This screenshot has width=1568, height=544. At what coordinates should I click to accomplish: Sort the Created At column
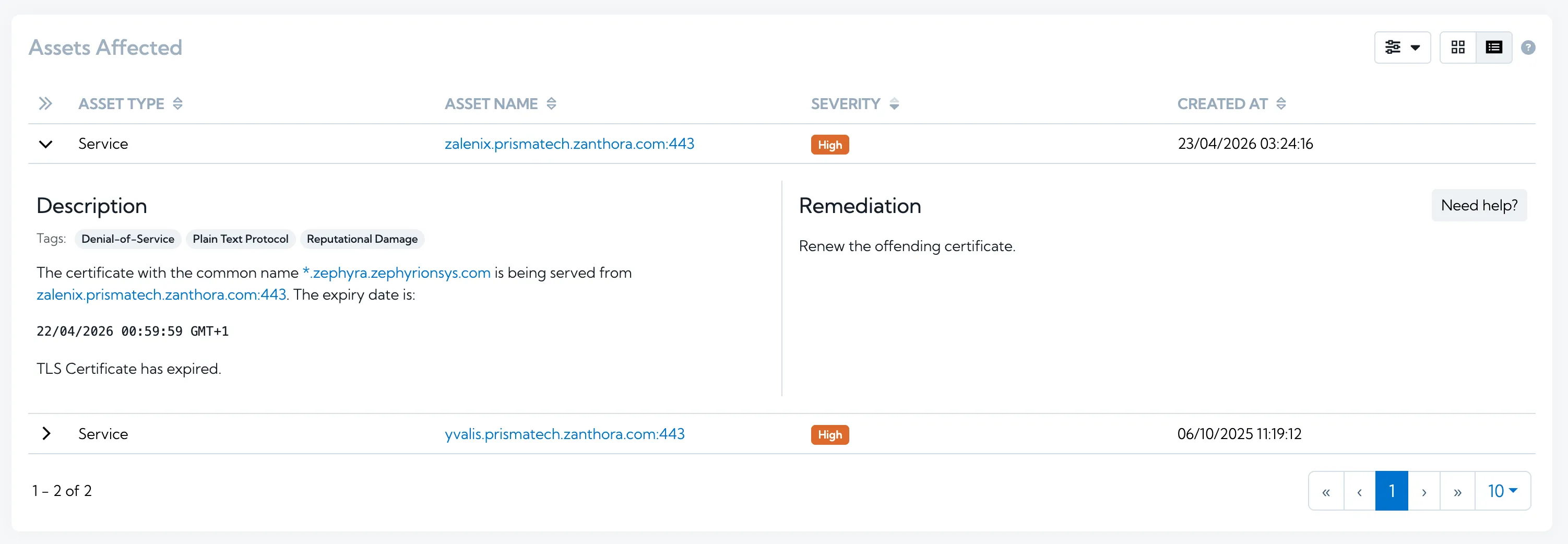click(x=1282, y=103)
